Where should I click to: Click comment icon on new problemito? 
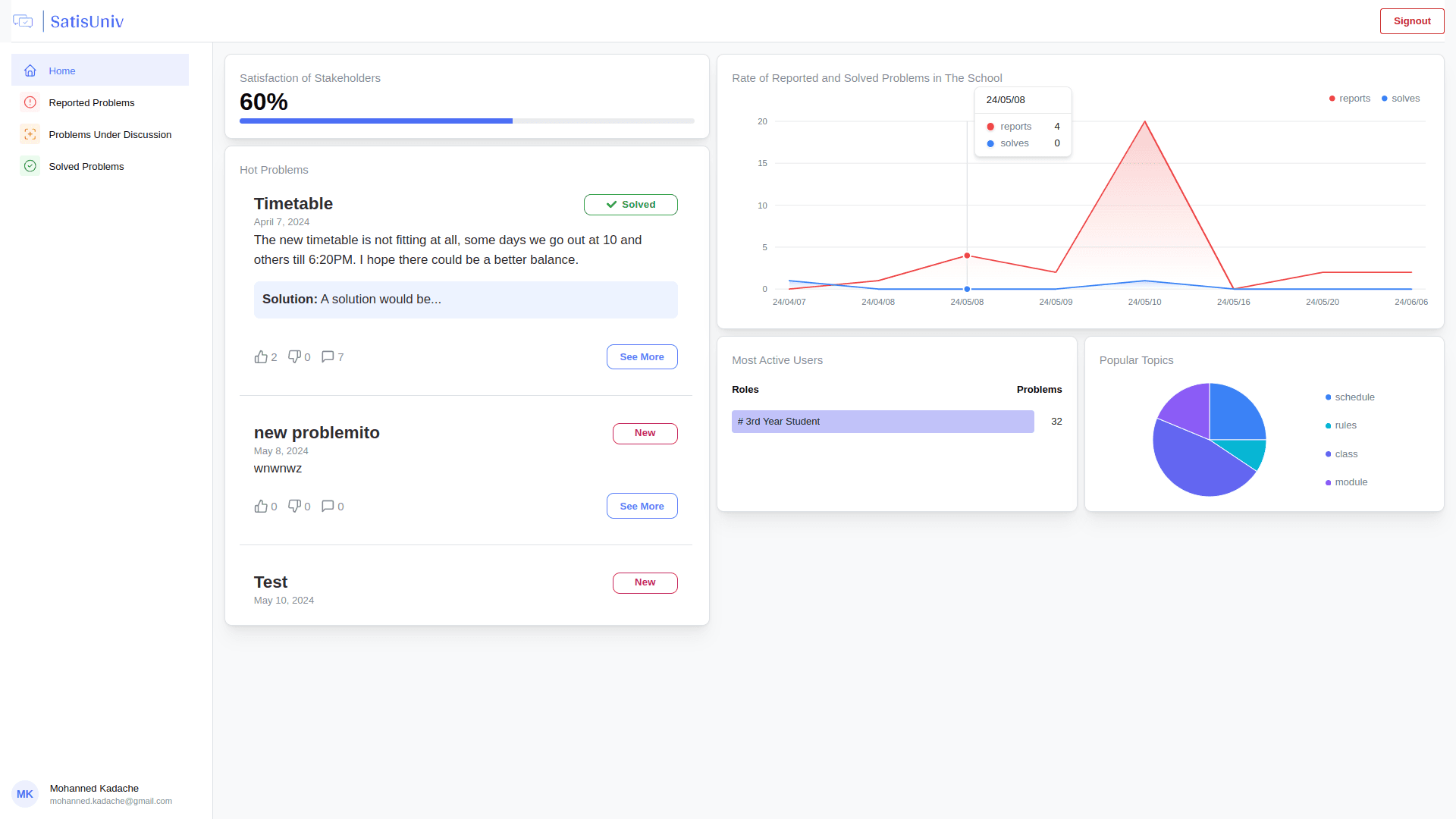[328, 506]
